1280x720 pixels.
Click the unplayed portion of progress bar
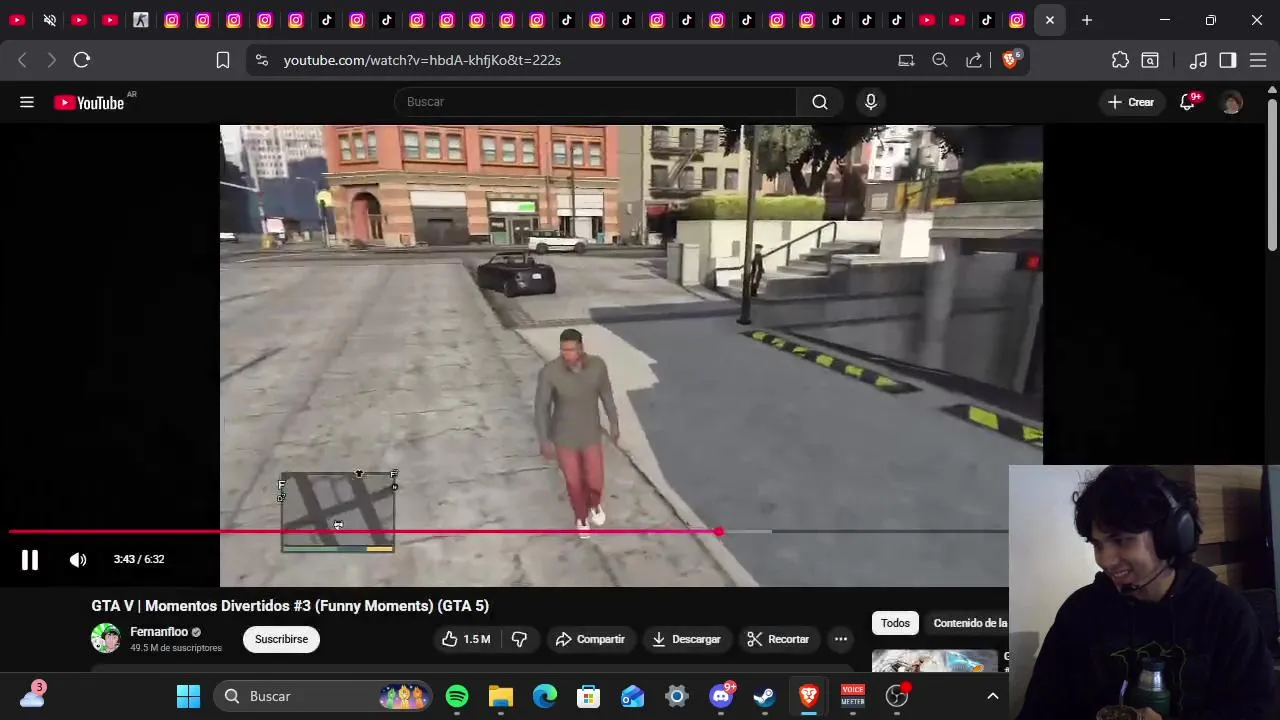tap(888, 531)
